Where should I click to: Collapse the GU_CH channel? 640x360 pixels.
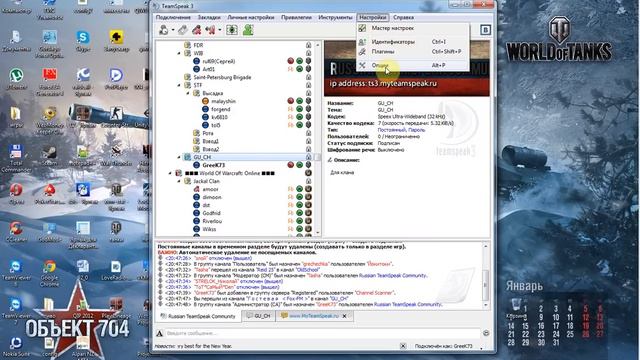pos(179,157)
